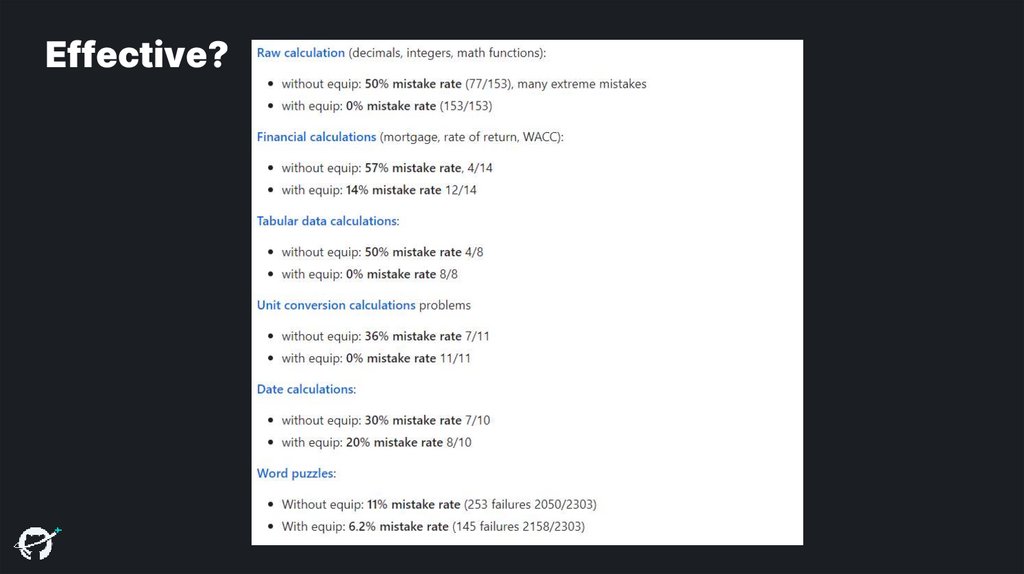The width and height of the screenshot is (1024, 574).
Task: Select the 8/8 tabular with equip bullet
Action: coord(369,274)
